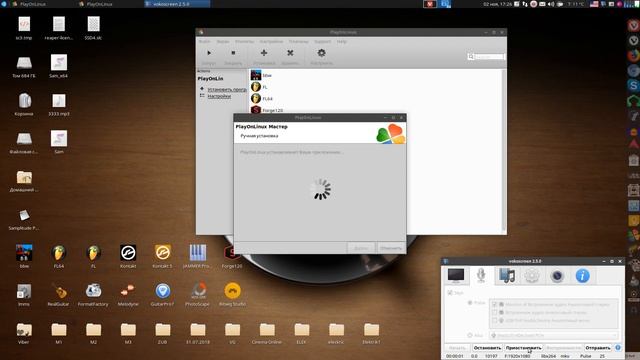Select the Alsa radio button in vokoscreen
The image size is (640, 360).
[470, 335]
